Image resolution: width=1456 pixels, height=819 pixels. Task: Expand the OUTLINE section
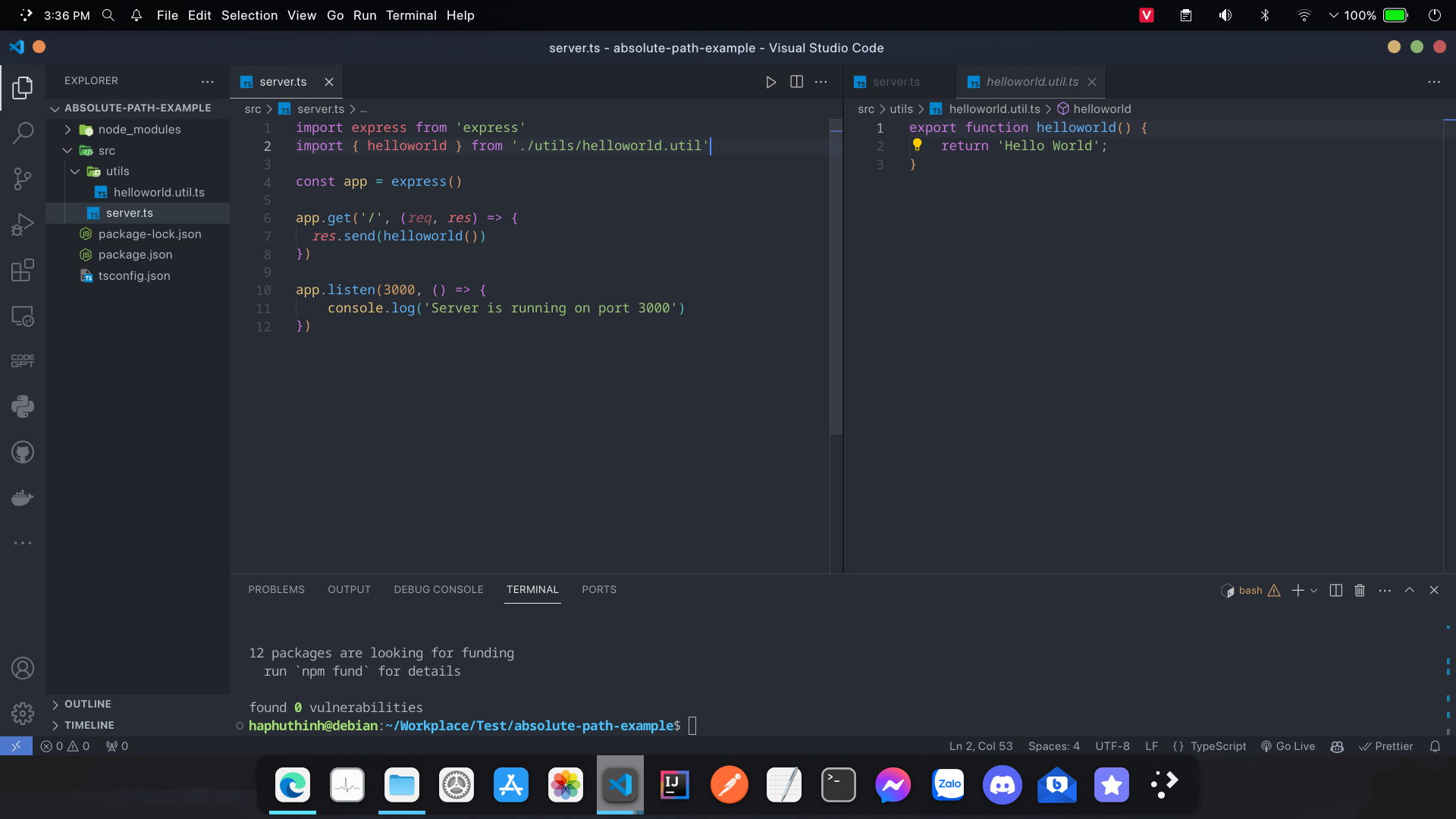click(x=87, y=704)
